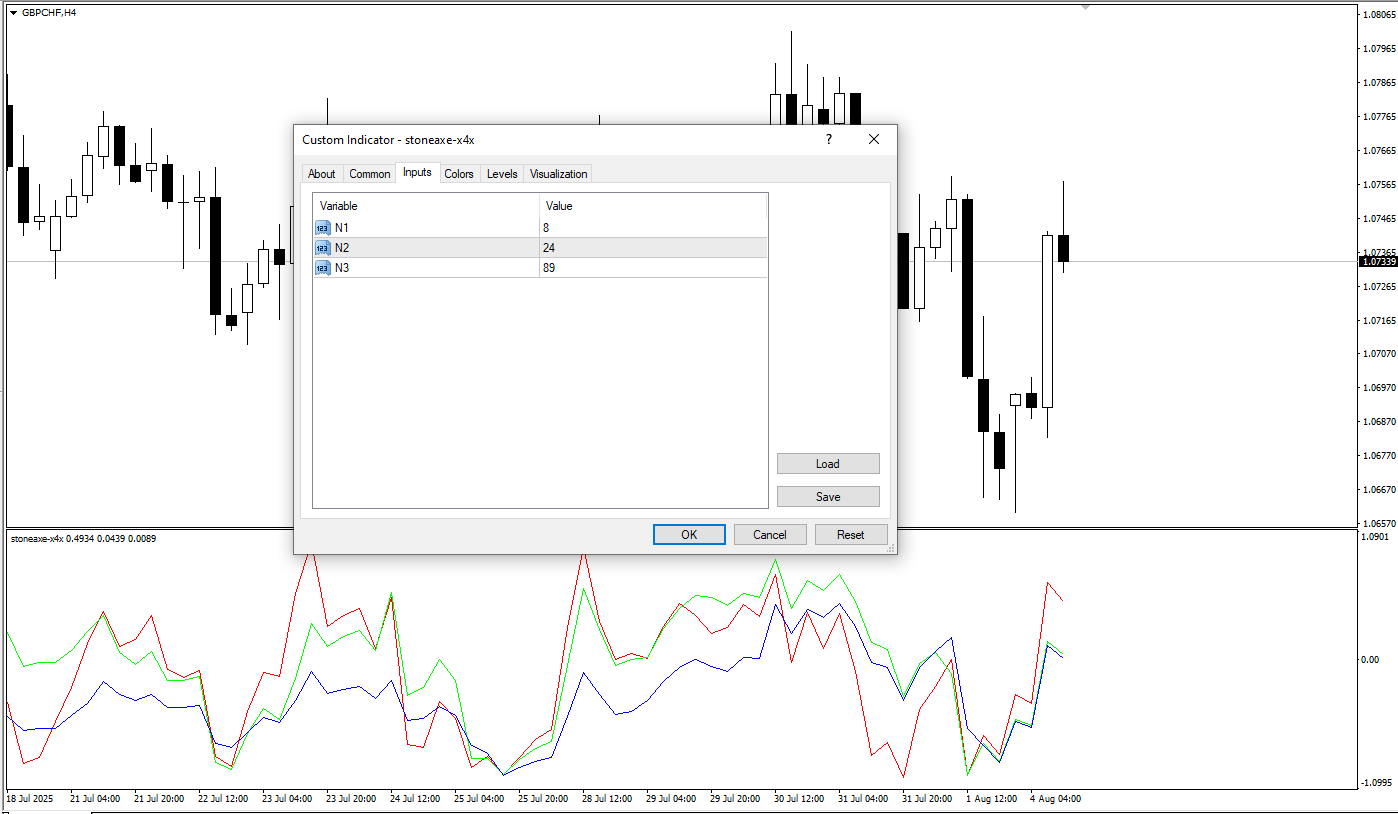The width and height of the screenshot is (1398, 814).
Task: Cancel the indicator dialog
Action: coord(769,535)
